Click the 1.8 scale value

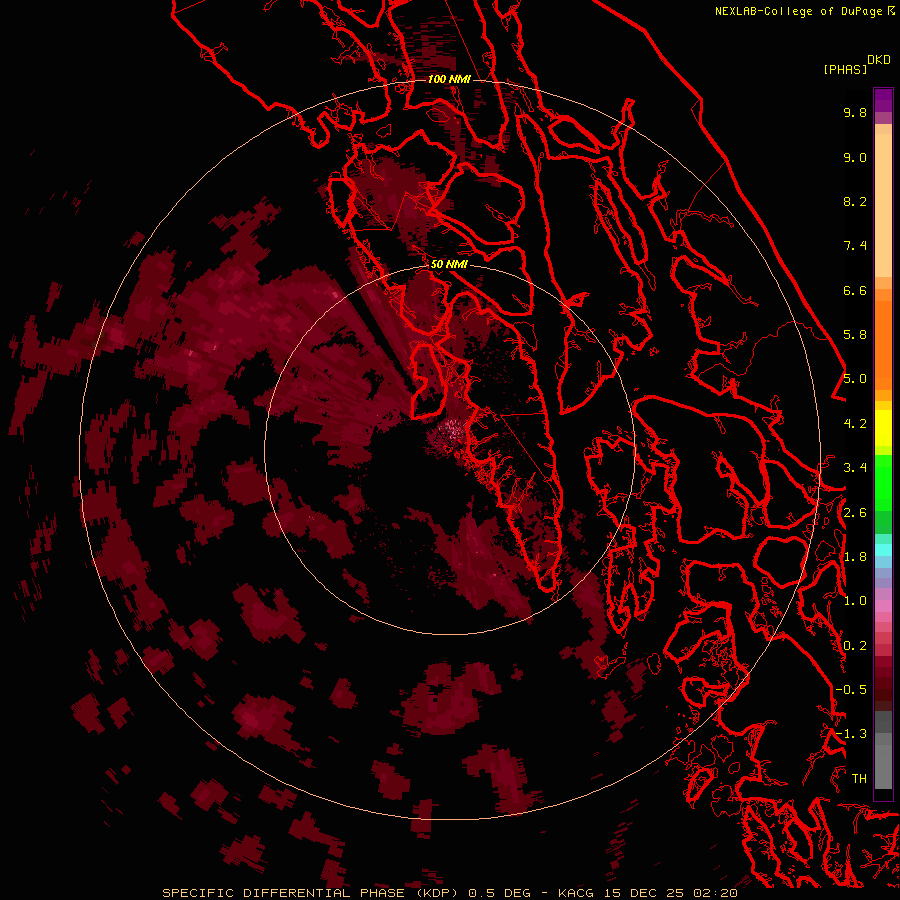[855, 556]
